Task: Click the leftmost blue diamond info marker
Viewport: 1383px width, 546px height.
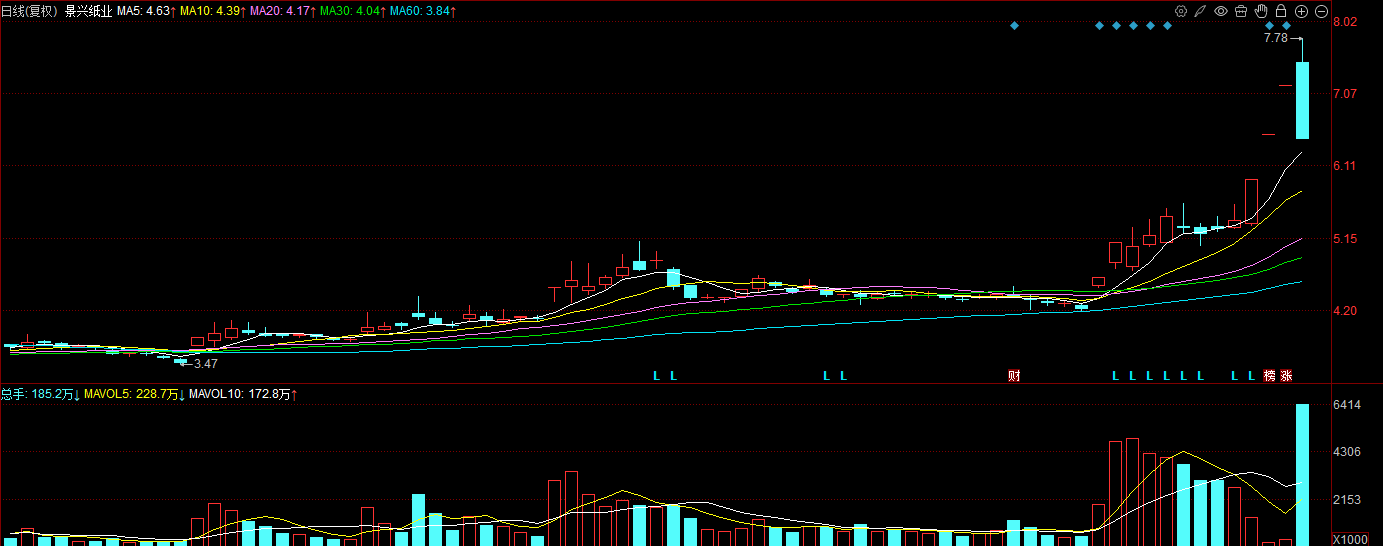Action: pyautogui.click(x=1014, y=25)
